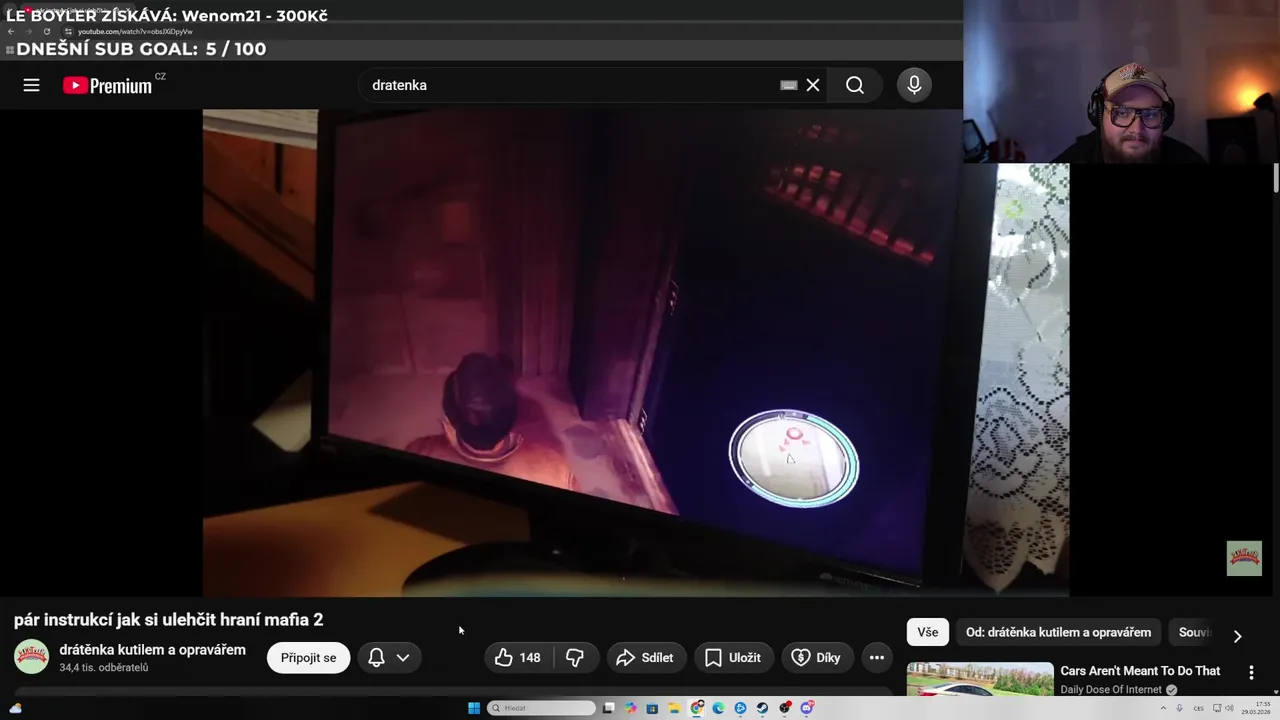
Task: Open the more actions three-dot menu
Action: click(877, 657)
